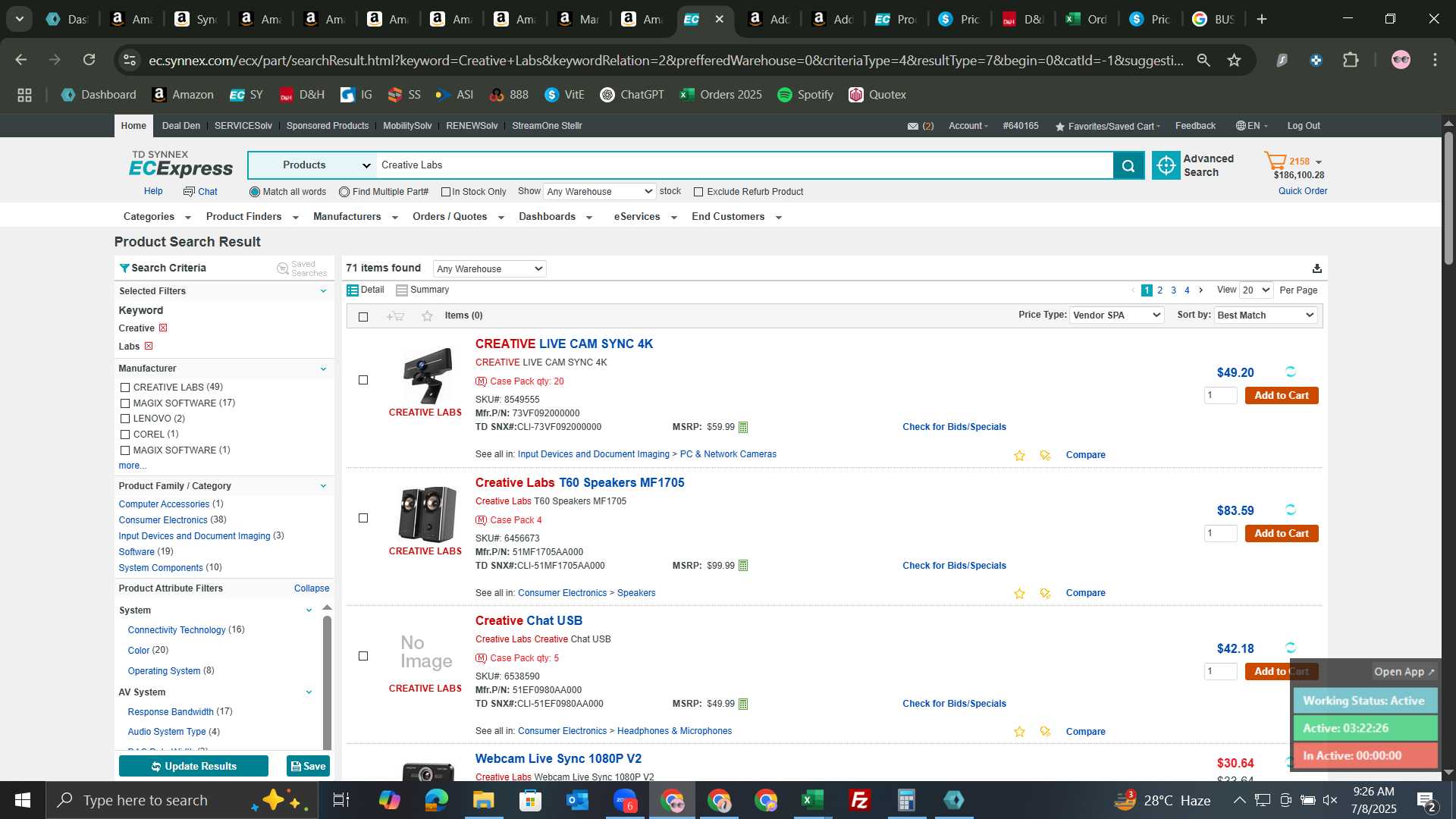Collapse the Manufacturer filter section

pos(323,369)
